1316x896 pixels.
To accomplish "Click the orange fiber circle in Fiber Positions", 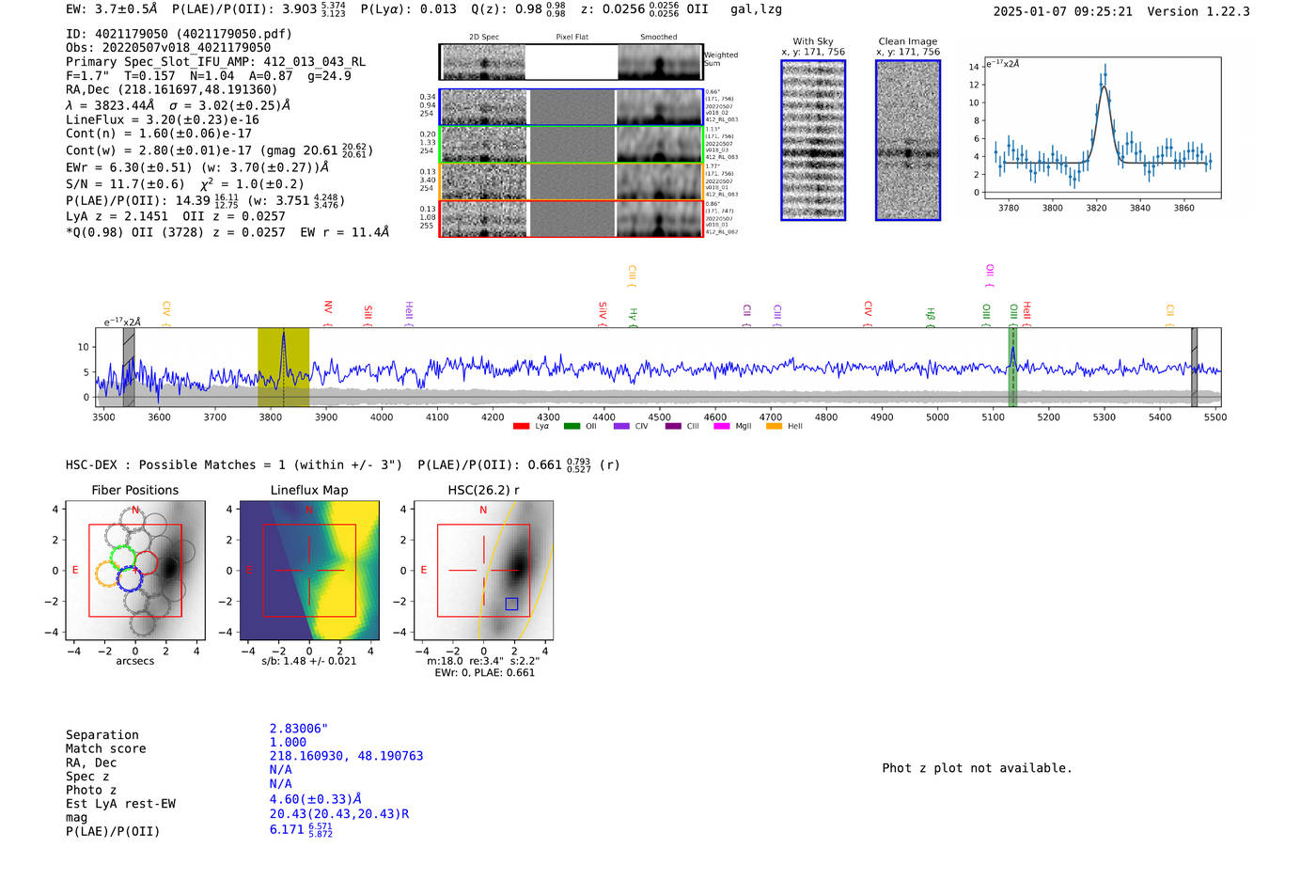I will point(108,574).
